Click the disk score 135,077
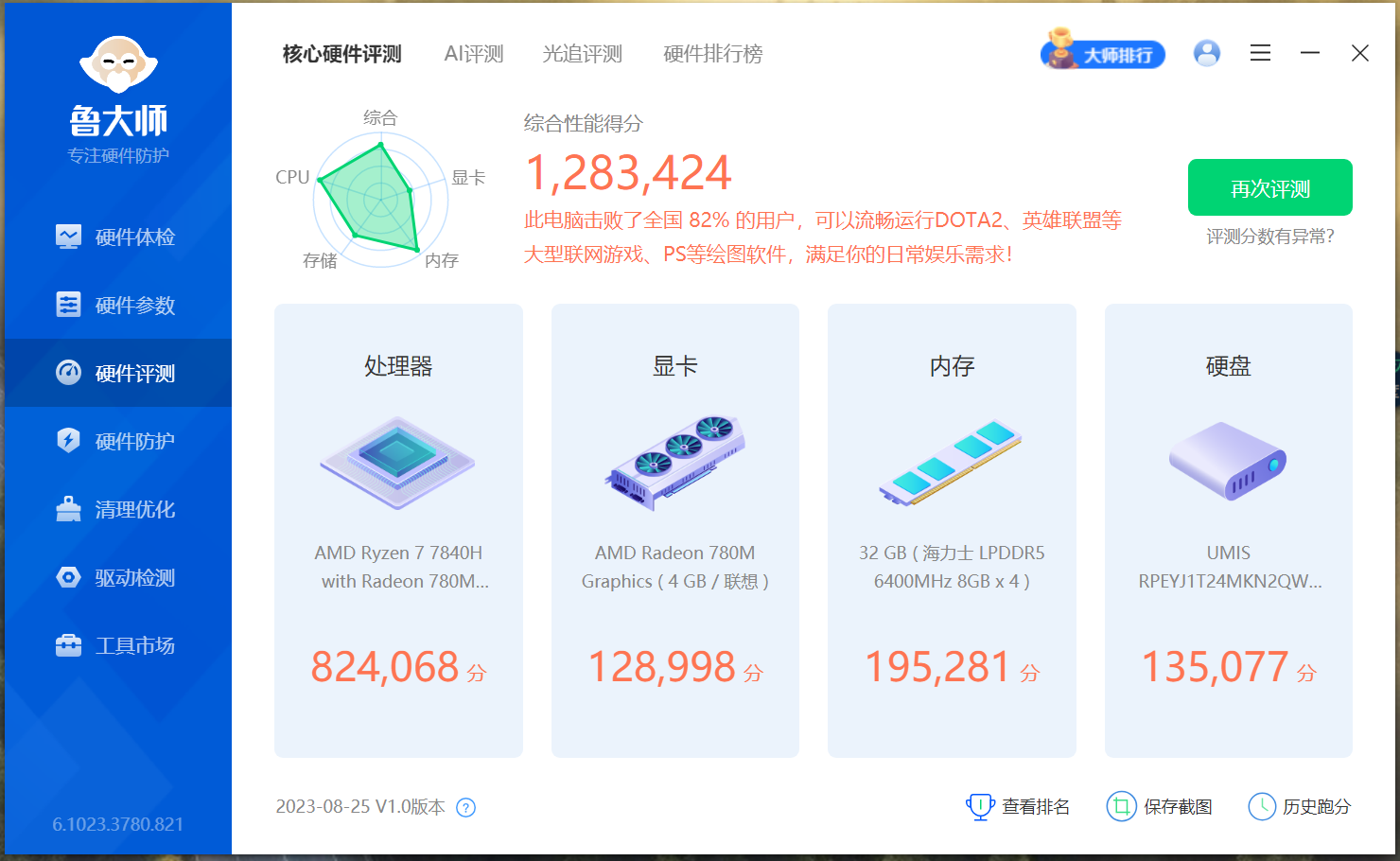1400x861 pixels. point(1216,667)
